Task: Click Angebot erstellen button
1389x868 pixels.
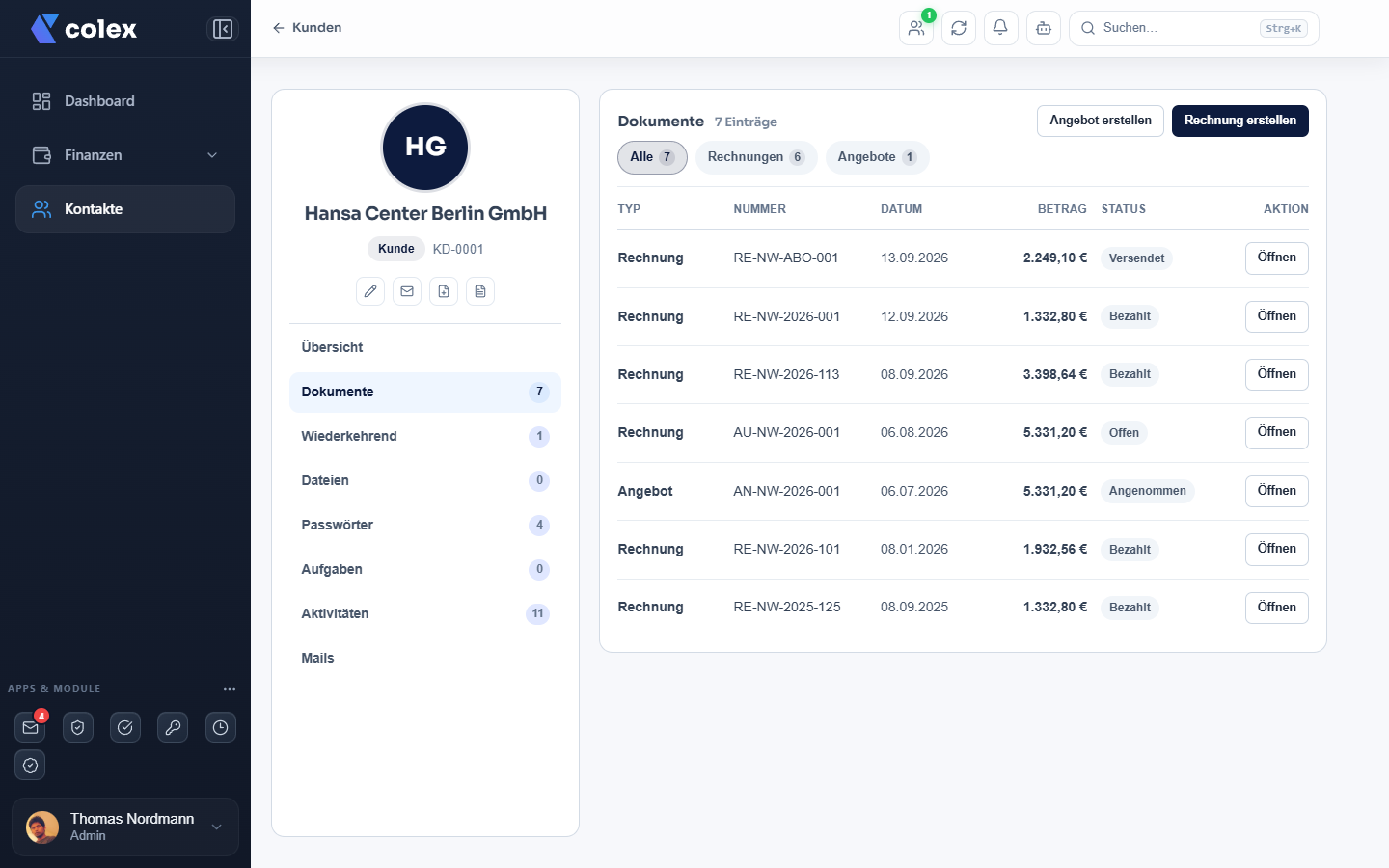Action: pos(1101,121)
